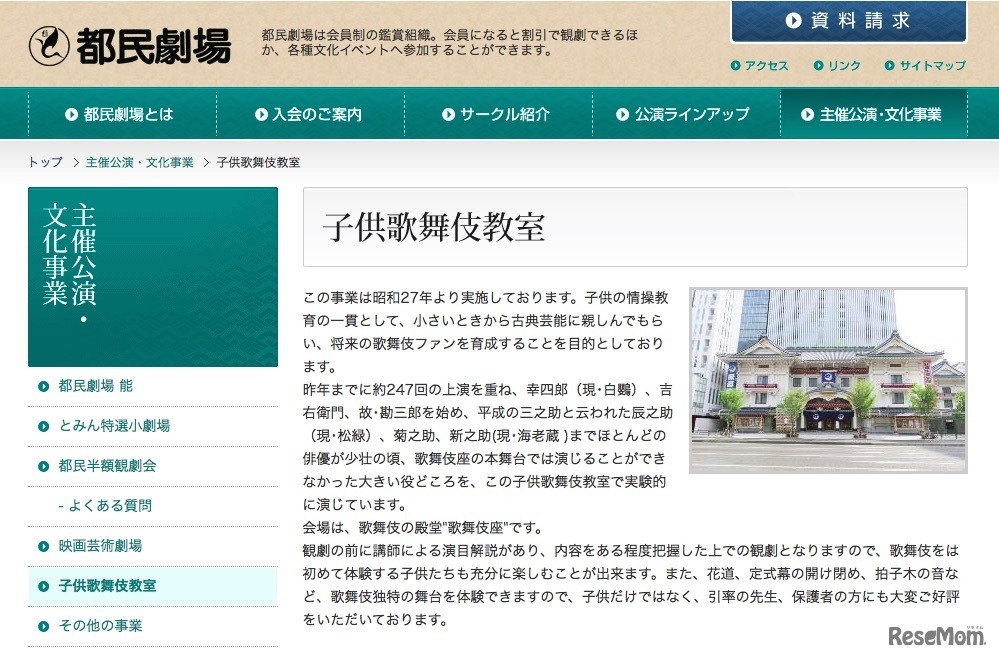Click the arrow icon next to アクセス
The width and height of the screenshot is (999, 659).
(x=736, y=65)
